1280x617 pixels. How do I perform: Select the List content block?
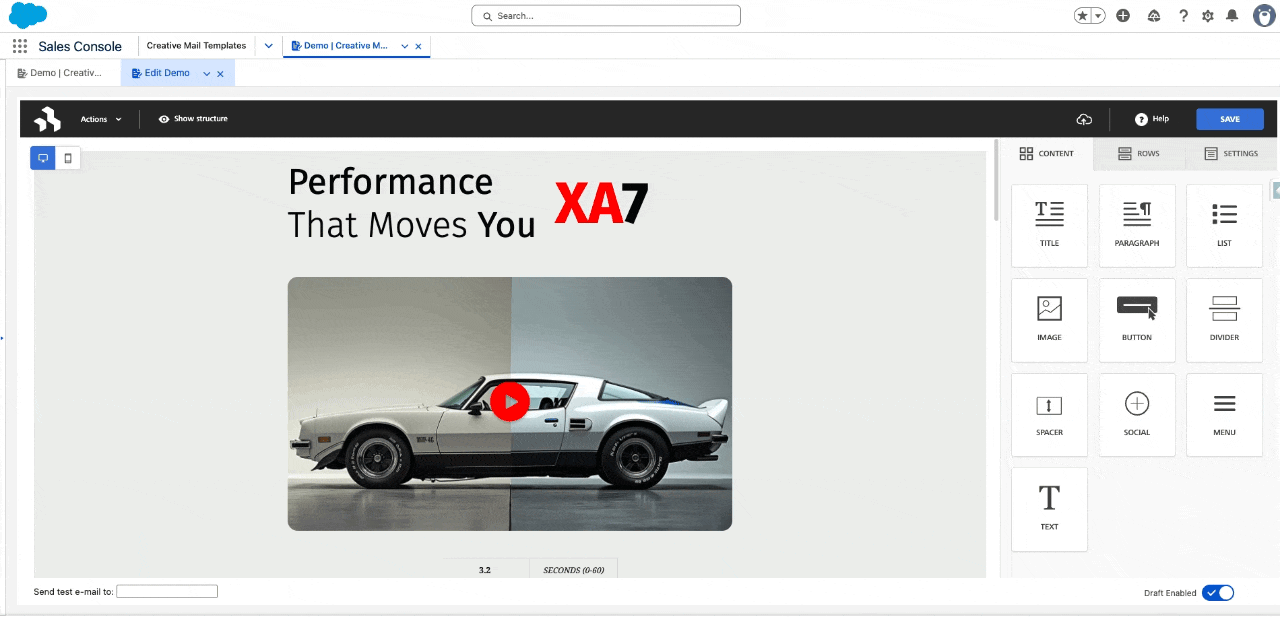pos(1224,225)
